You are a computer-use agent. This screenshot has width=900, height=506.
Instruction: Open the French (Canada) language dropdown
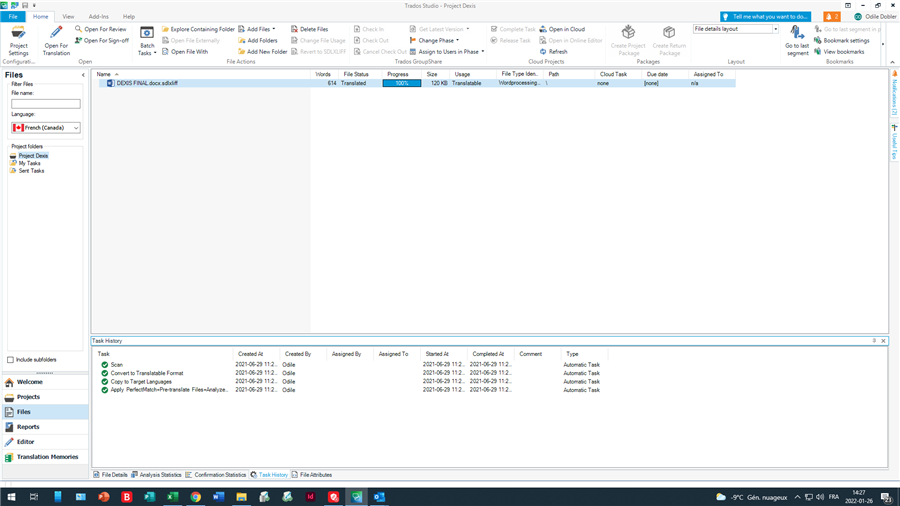(x=46, y=128)
